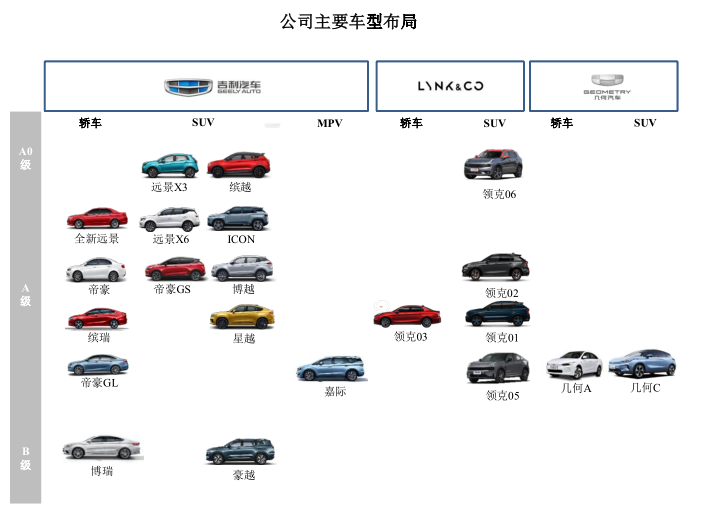Select the teal 远景X3 car image
The image size is (711, 514).
(170, 165)
